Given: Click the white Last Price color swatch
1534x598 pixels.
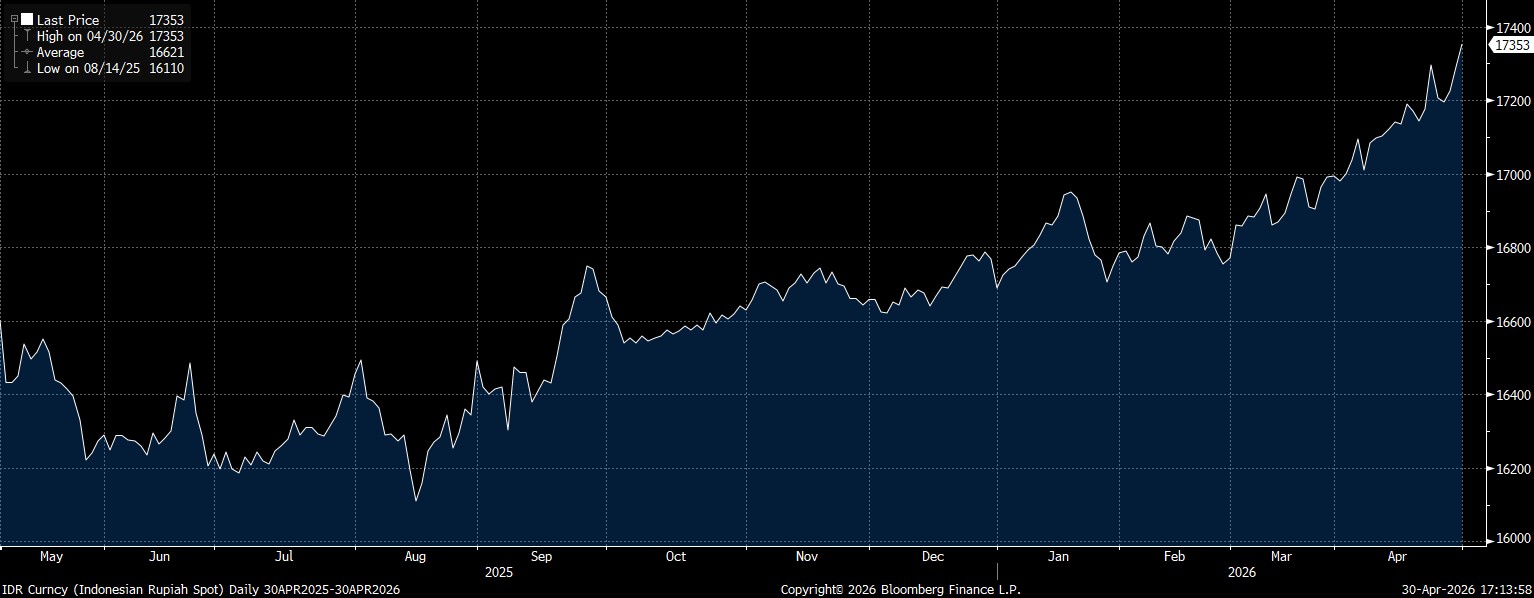Looking at the screenshot, I should tap(27, 20).
